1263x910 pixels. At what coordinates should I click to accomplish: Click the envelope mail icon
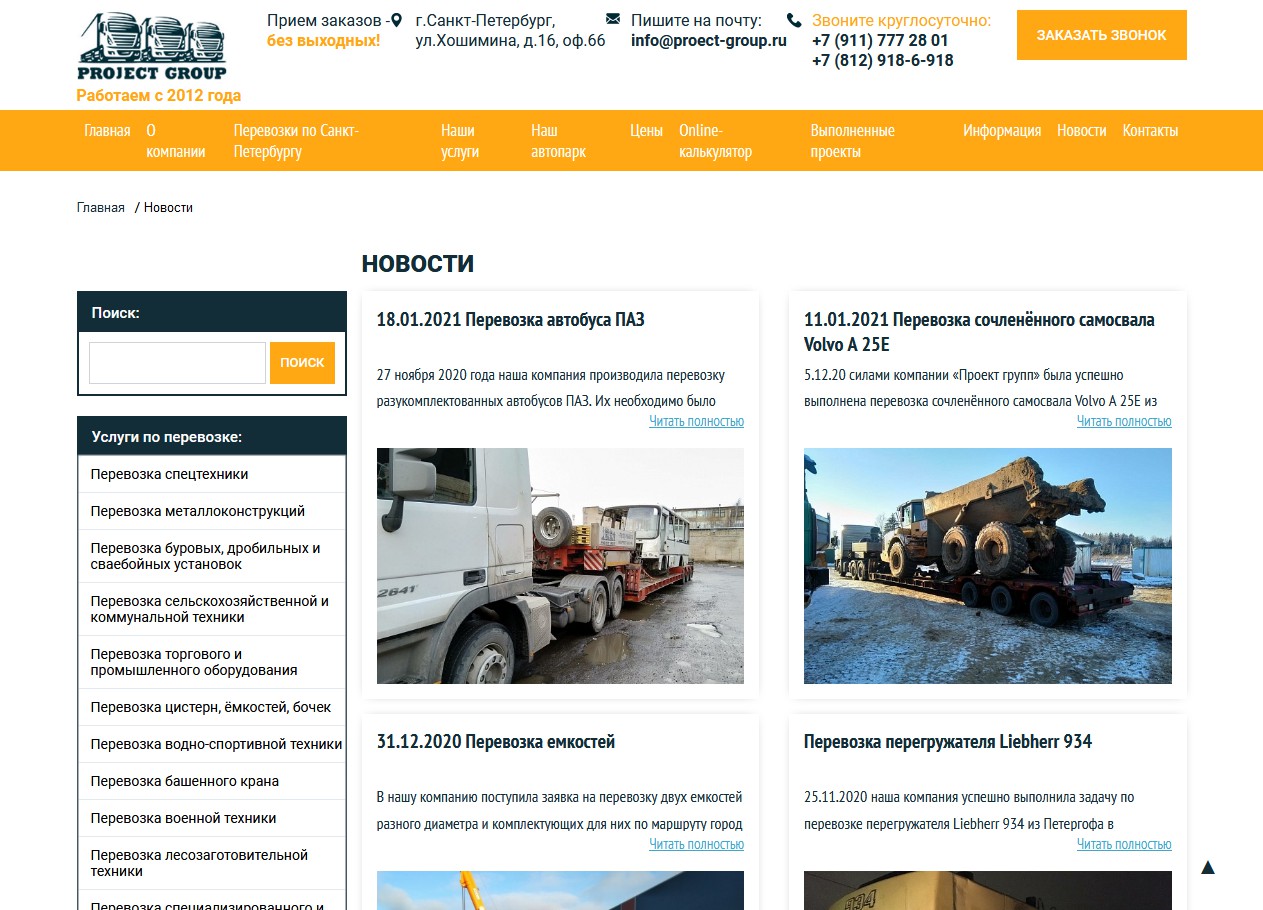(613, 19)
